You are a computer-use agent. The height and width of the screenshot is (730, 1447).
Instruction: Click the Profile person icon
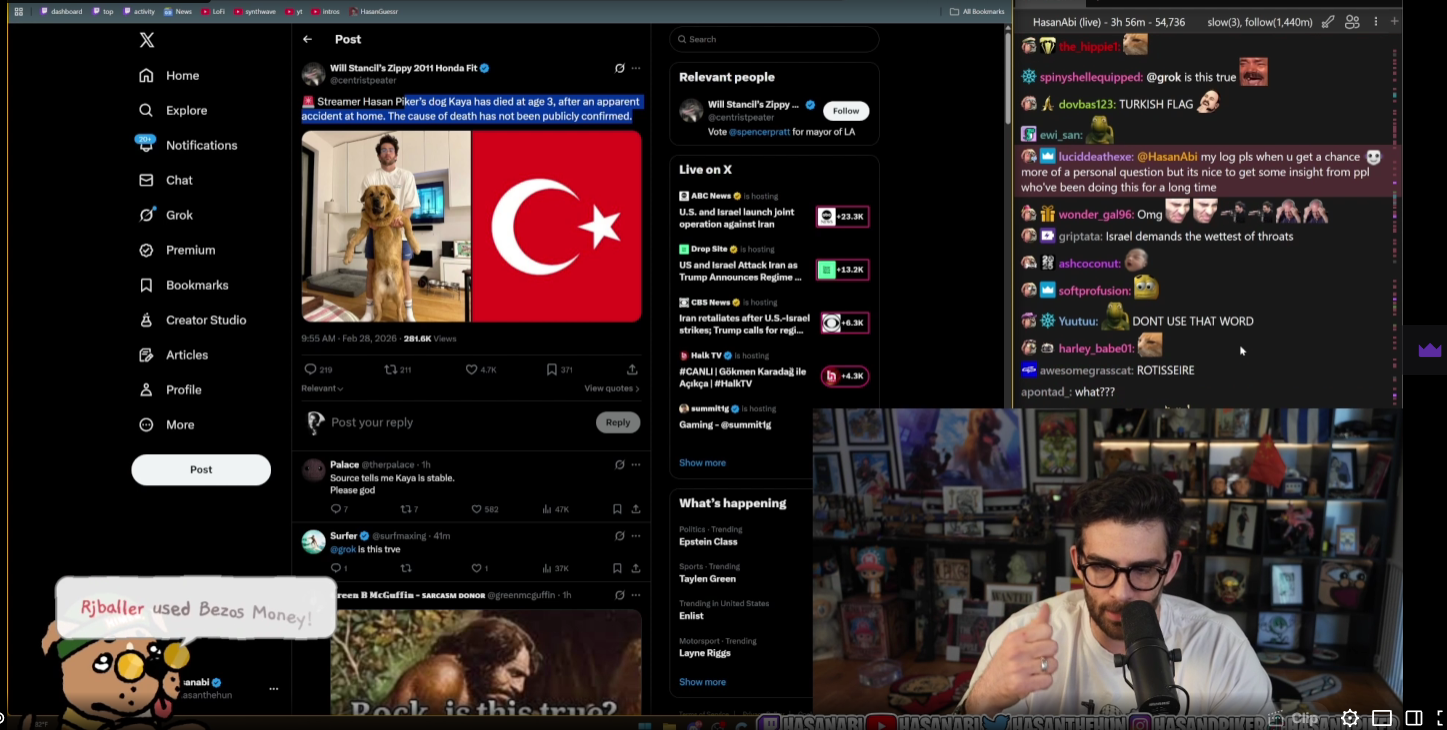pos(146,391)
